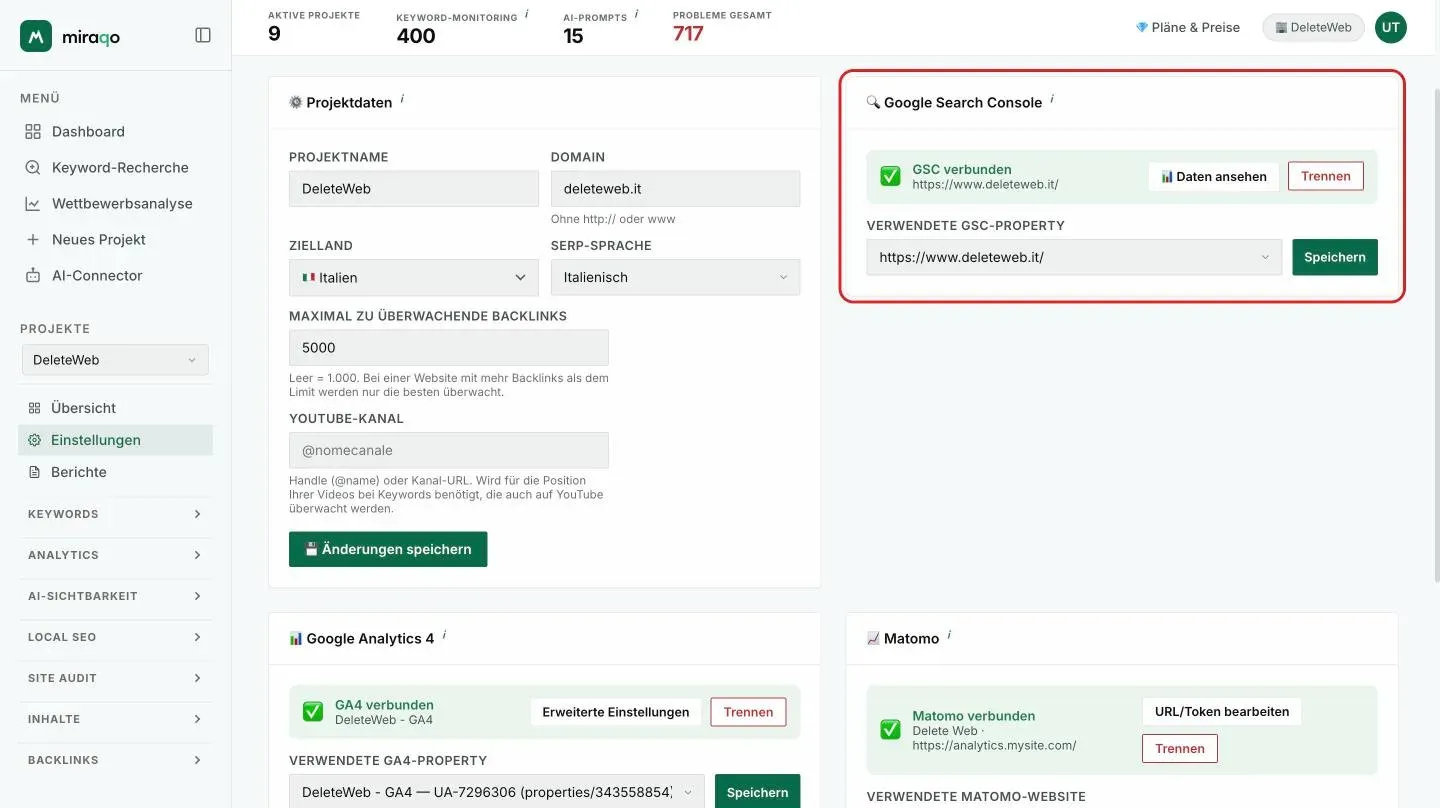Image resolution: width=1440 pixels, height=808 pixels.
Task: Open the UT user avatar menu
Action: (x=1390, y=28)
